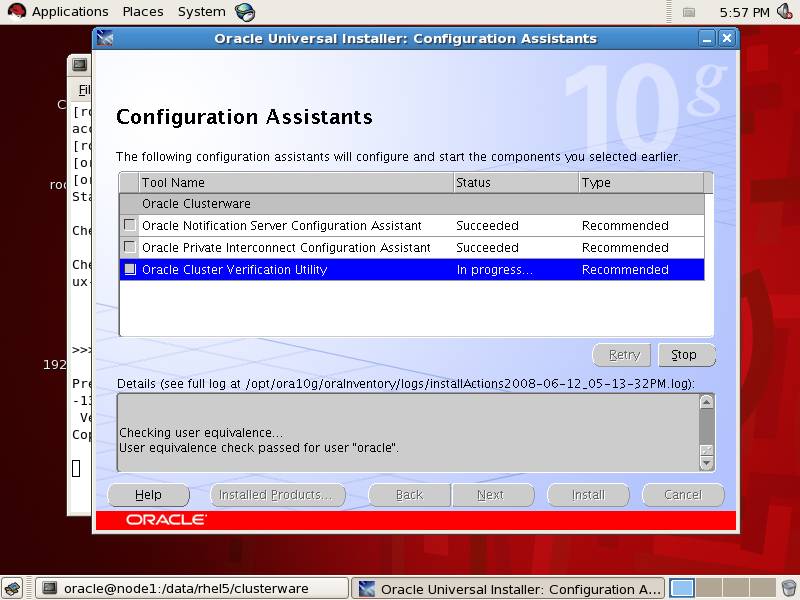
Task: Open the File menu in the terminal window
Action: coord(84,90)
